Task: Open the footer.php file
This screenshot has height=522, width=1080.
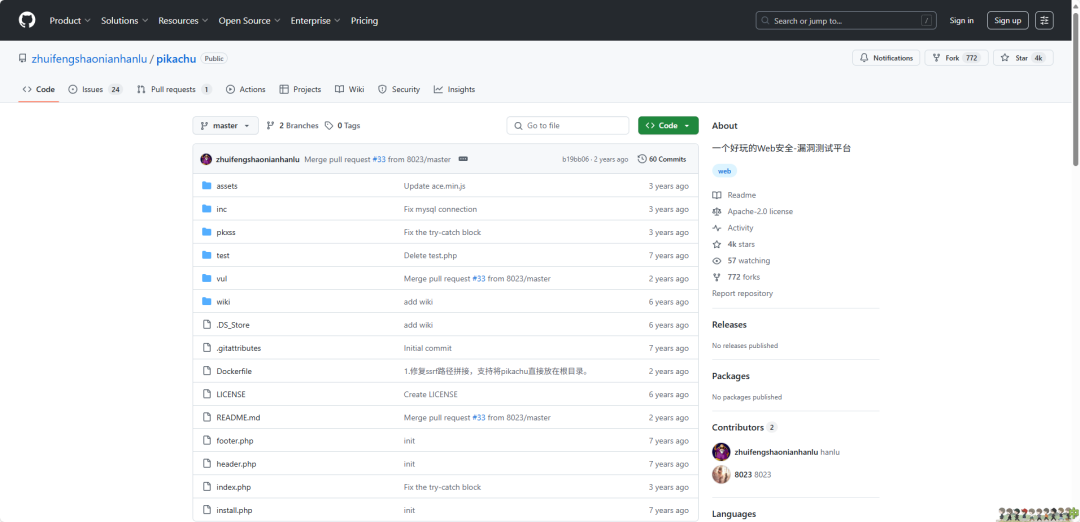Action: pyautogui.click(x=235, y=441)
